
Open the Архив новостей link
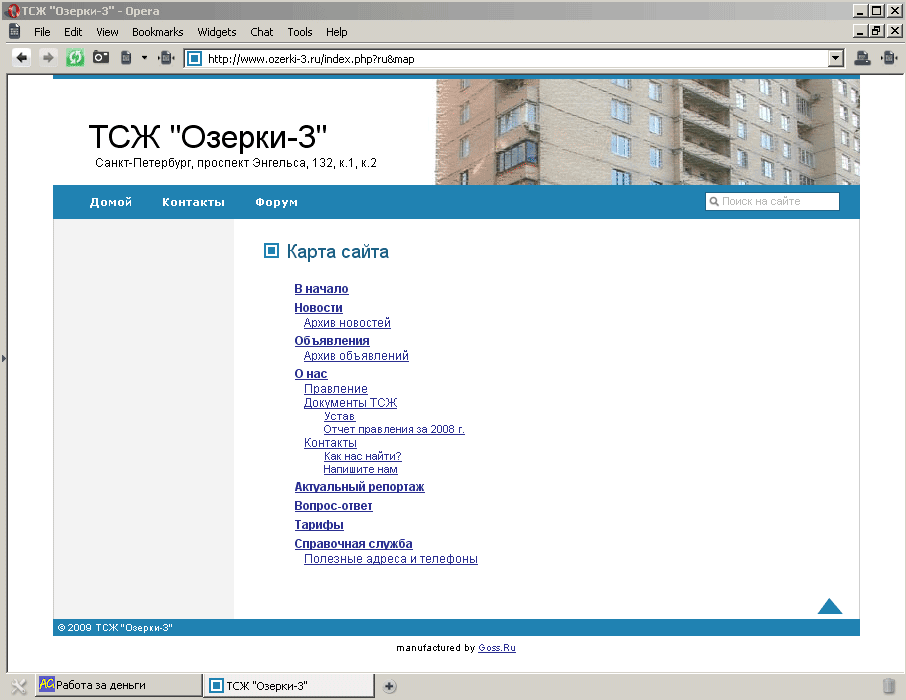click(x=347, y=323)
